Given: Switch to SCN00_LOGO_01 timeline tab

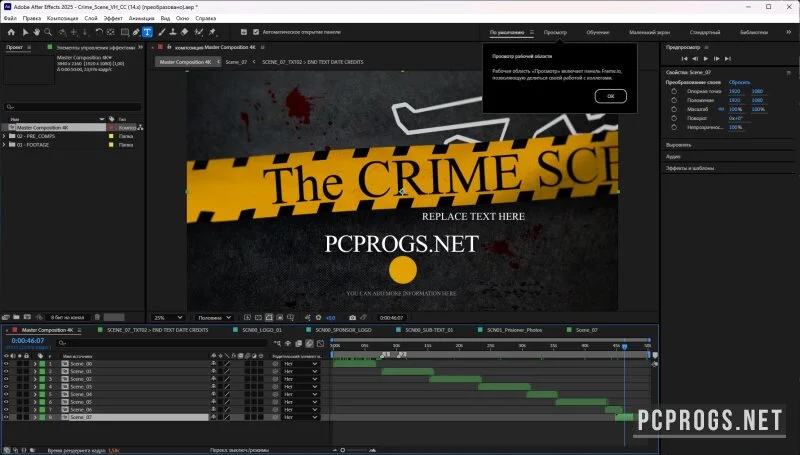Looking at the screenshot, I should click(262, 330).
